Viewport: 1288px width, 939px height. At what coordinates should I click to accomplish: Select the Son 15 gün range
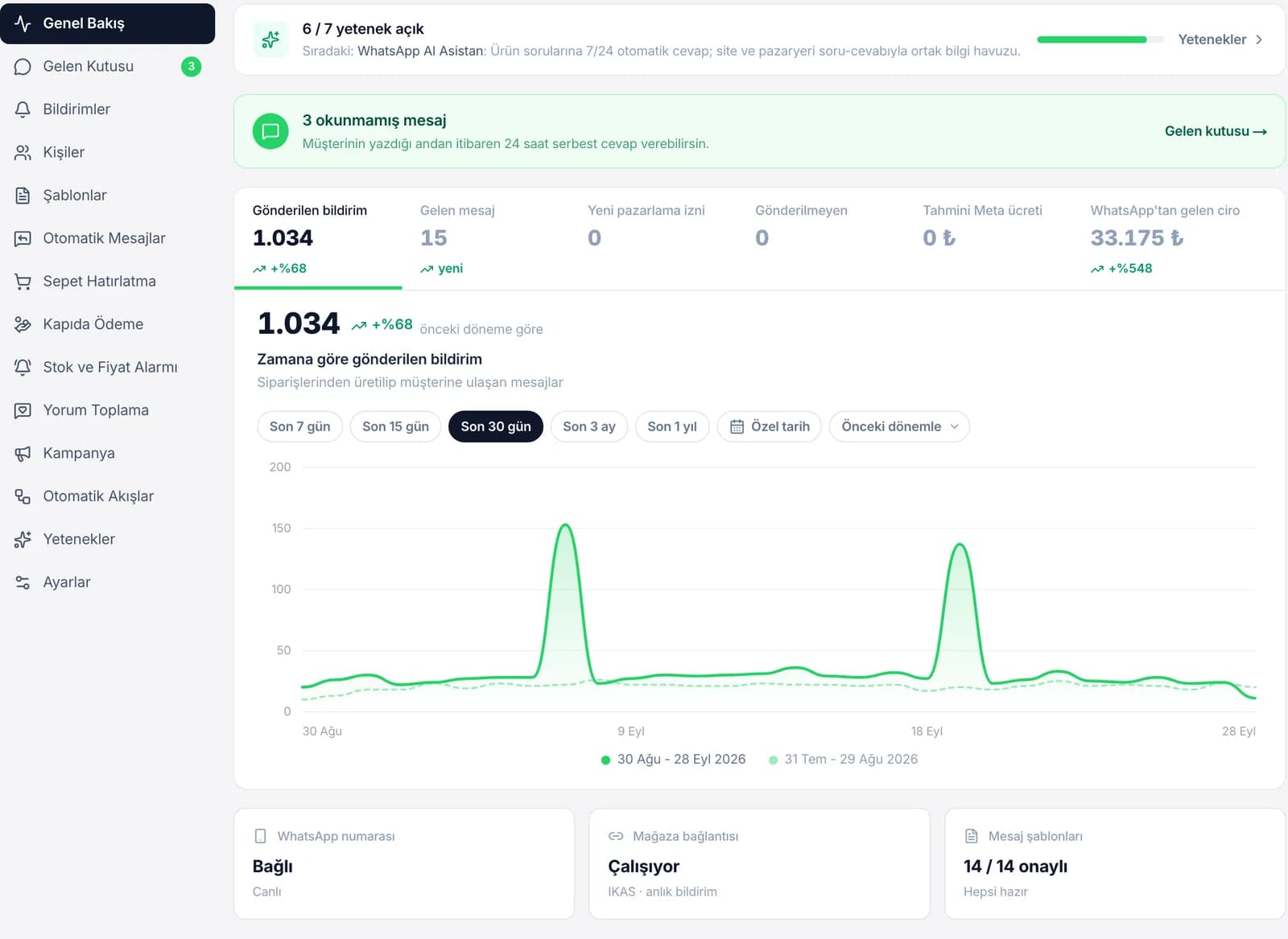point(395,426)
